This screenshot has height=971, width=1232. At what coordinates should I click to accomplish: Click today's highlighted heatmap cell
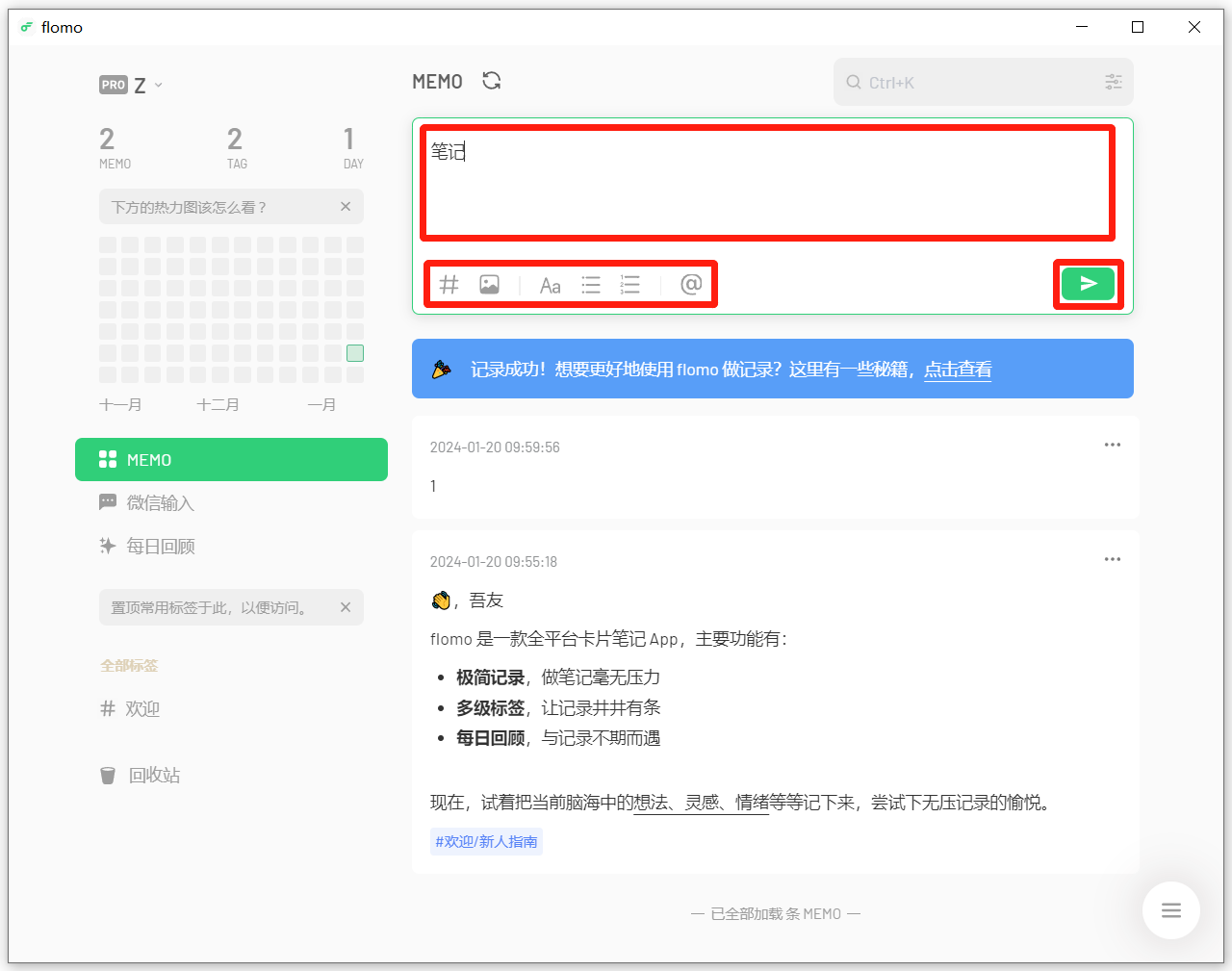[355, 353]
